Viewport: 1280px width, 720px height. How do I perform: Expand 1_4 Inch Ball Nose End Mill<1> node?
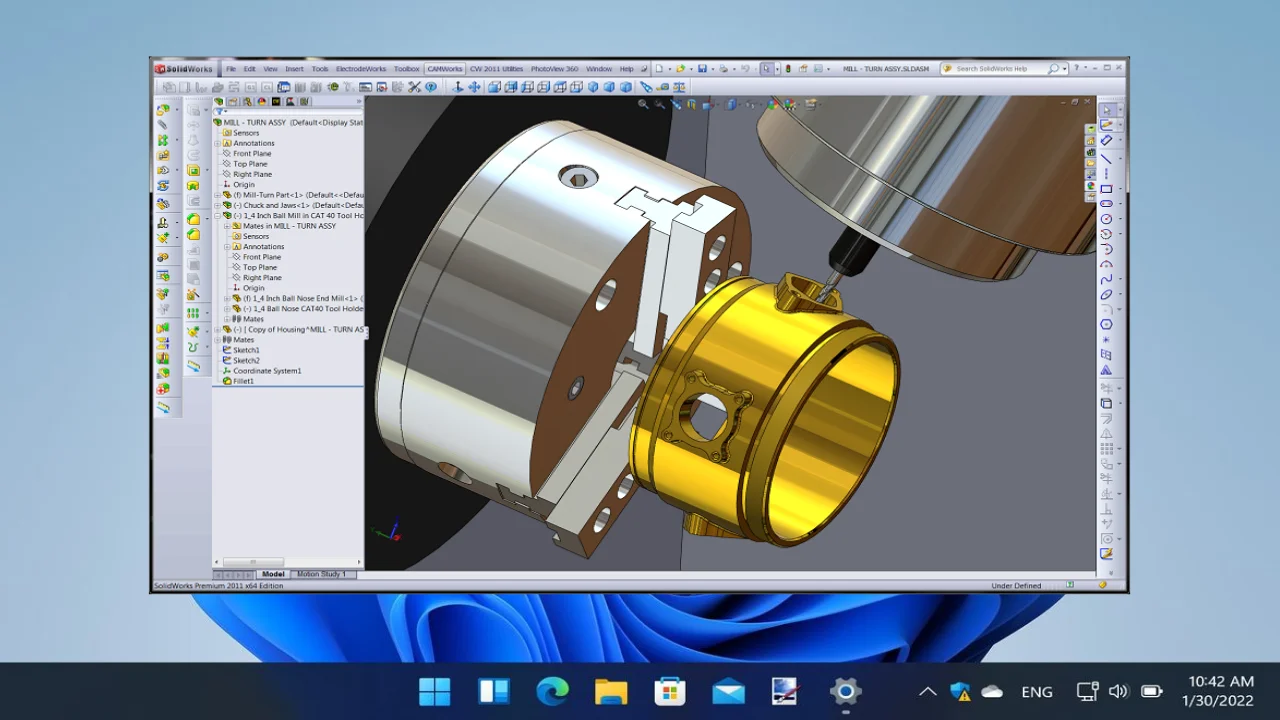(x=227, y=298)
